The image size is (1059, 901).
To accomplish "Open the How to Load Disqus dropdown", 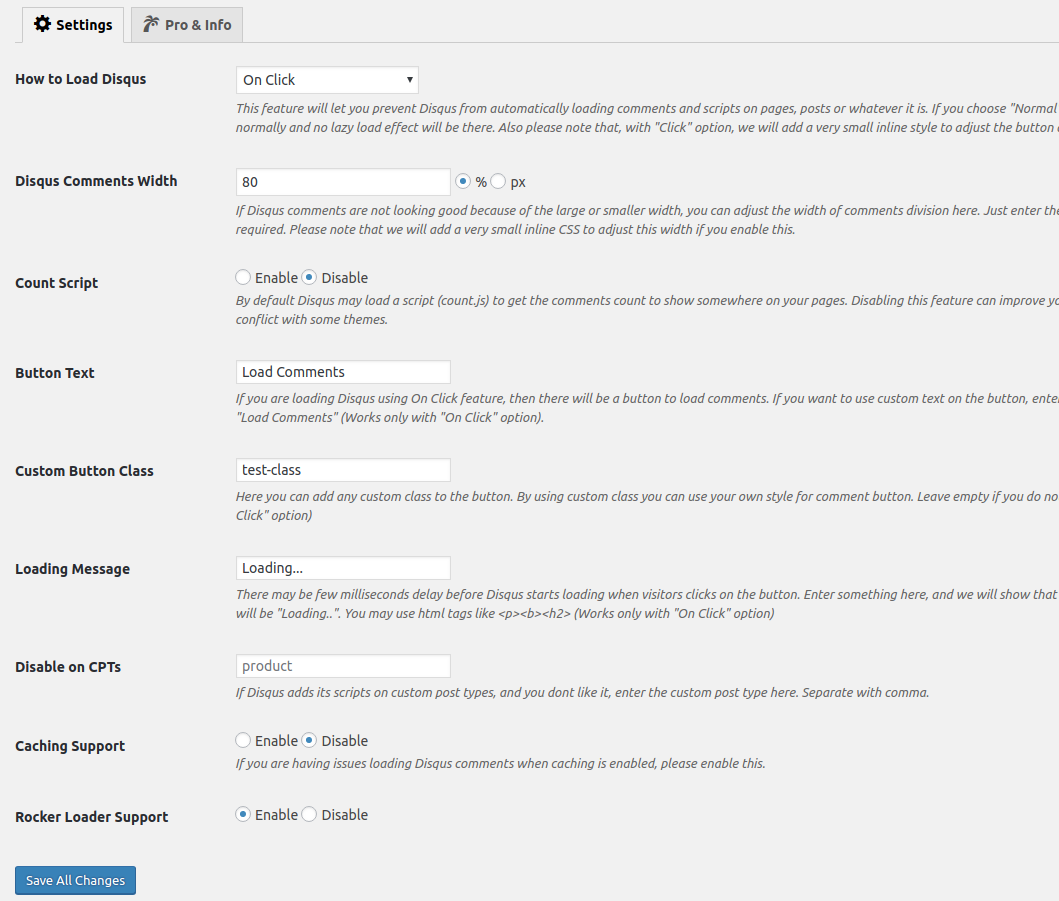I will [327, 80].
